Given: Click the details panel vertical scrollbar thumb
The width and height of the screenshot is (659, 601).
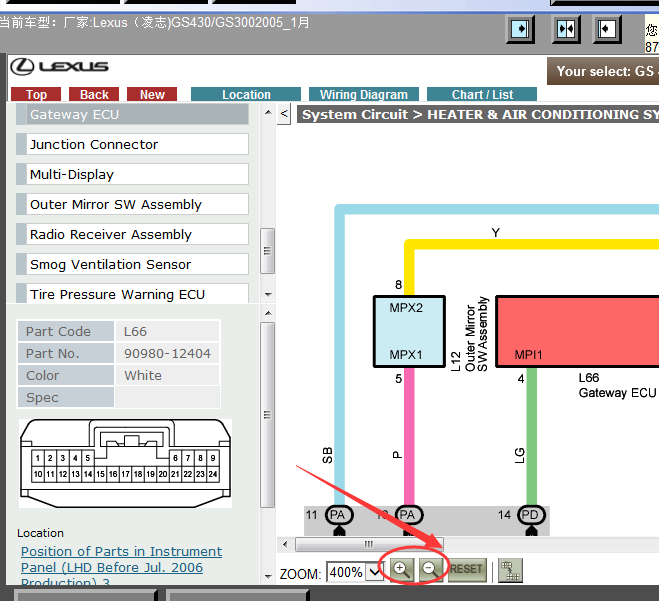Looking at the screenshot, I should [267, 415].
